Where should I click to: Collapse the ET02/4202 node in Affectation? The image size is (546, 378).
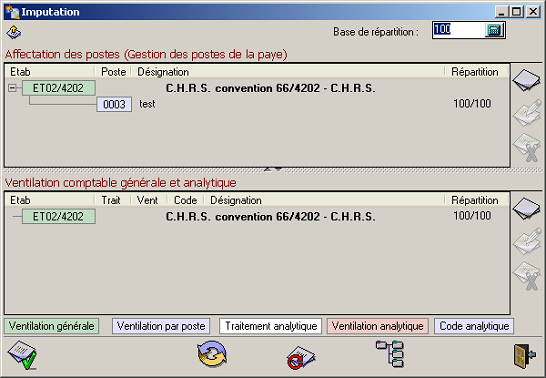point(12,88)
